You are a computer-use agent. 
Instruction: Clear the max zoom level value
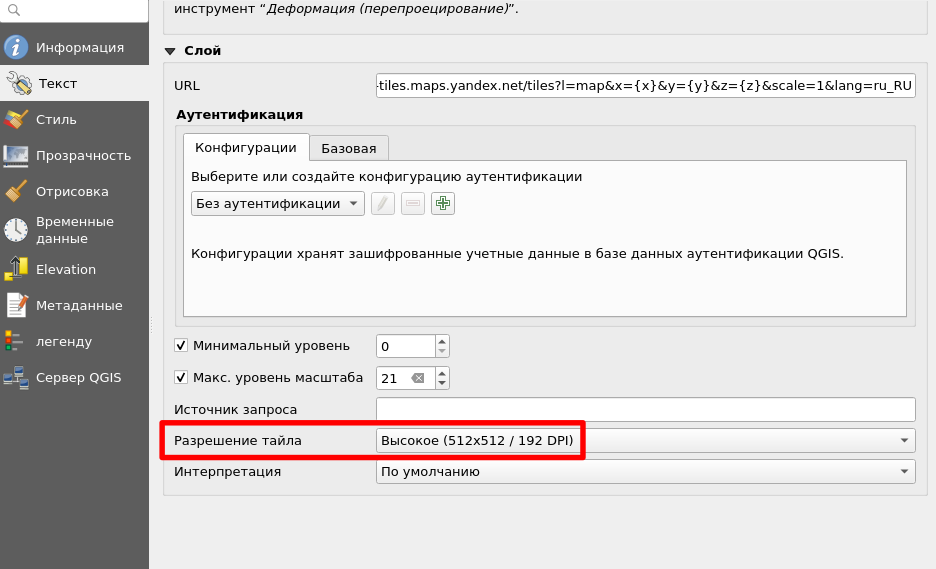click(x=418, y=378)
